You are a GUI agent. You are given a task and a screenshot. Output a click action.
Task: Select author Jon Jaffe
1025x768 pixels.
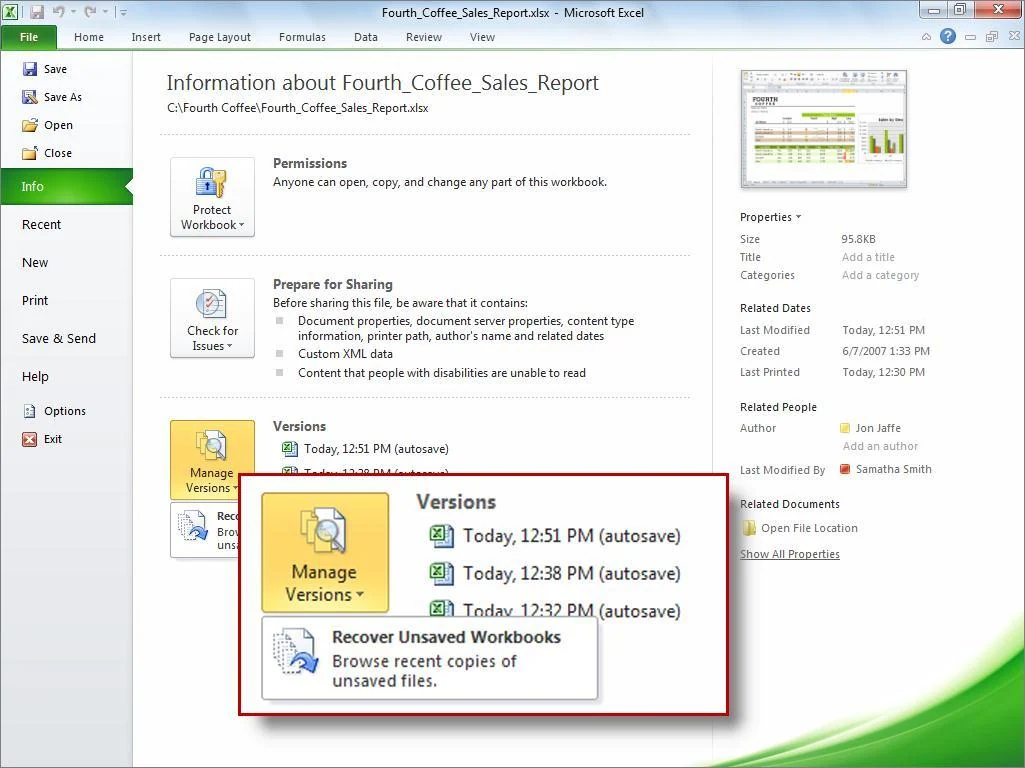[x=870, y=428]
